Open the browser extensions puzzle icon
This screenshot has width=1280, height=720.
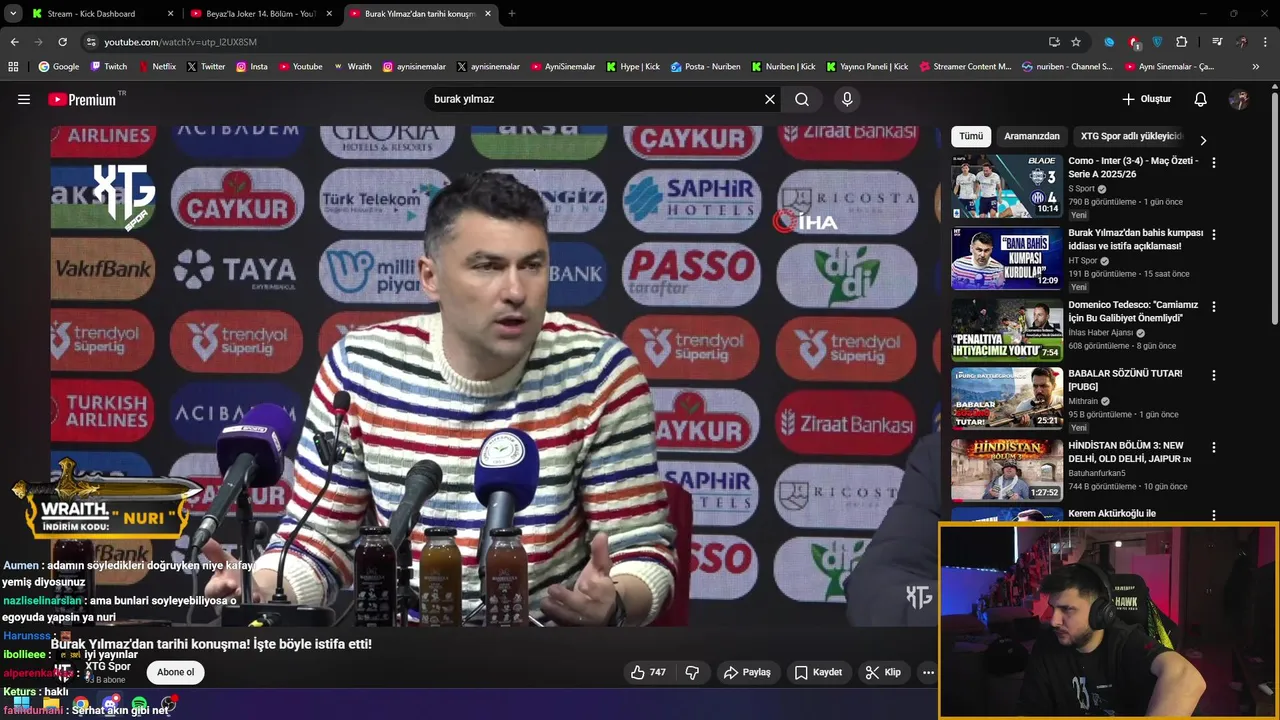pos(1182,42)
